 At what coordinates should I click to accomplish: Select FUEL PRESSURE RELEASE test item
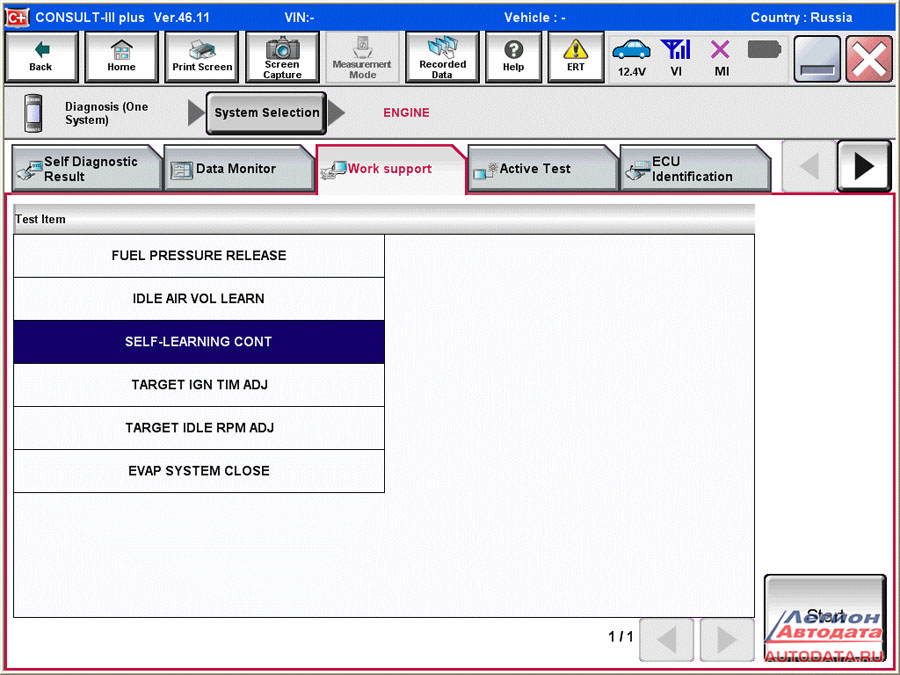coord(199,256)
